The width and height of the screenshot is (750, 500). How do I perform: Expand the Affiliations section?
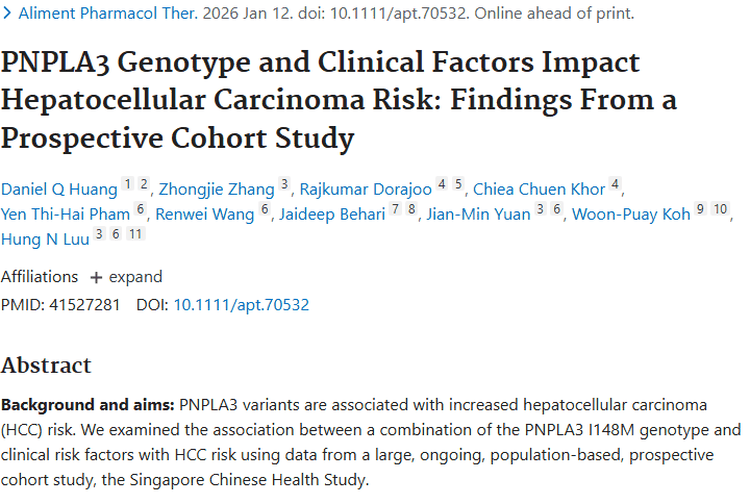click(126, 277)
